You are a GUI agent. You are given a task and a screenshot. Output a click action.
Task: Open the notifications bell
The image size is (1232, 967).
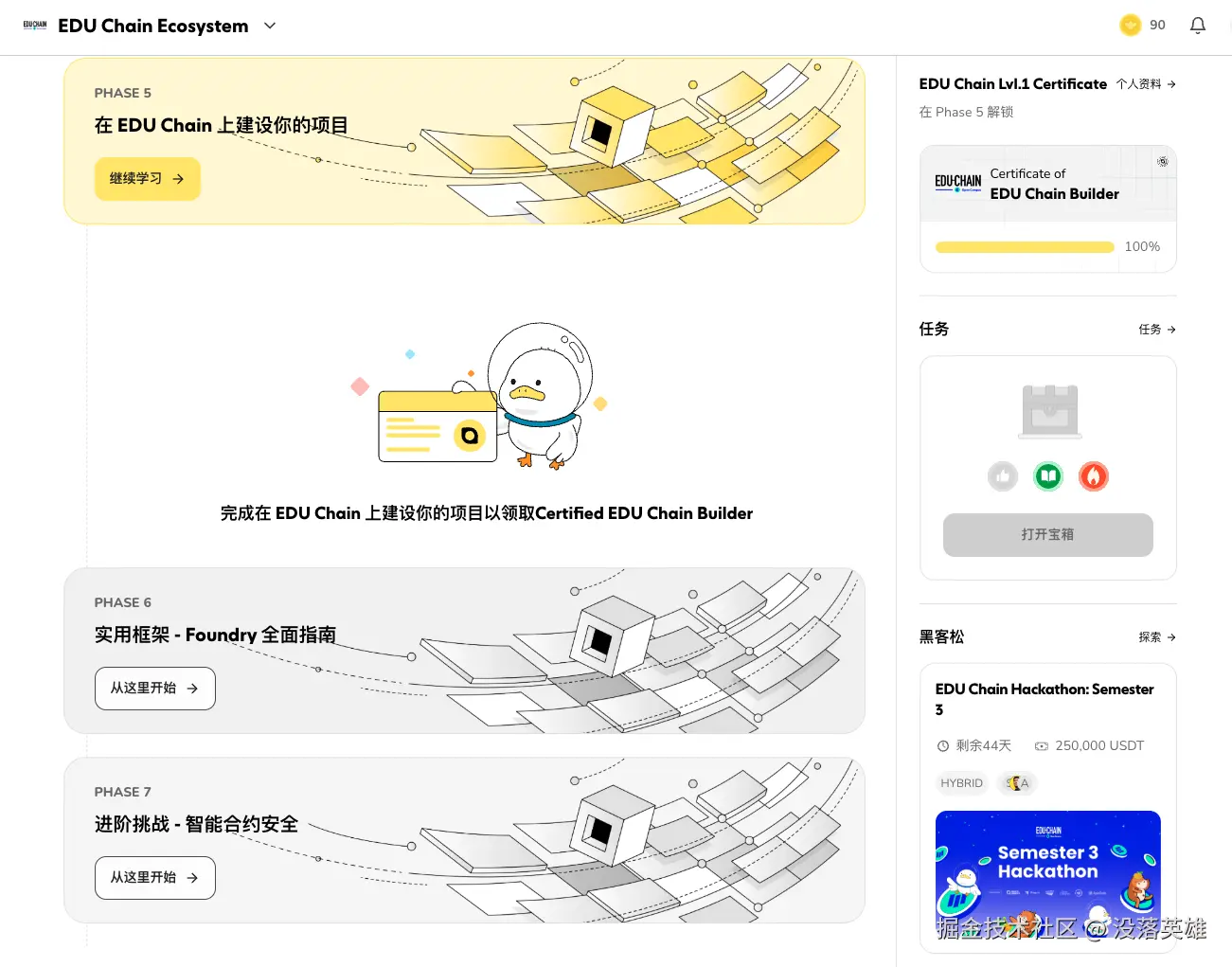(x=1198, y=26)
